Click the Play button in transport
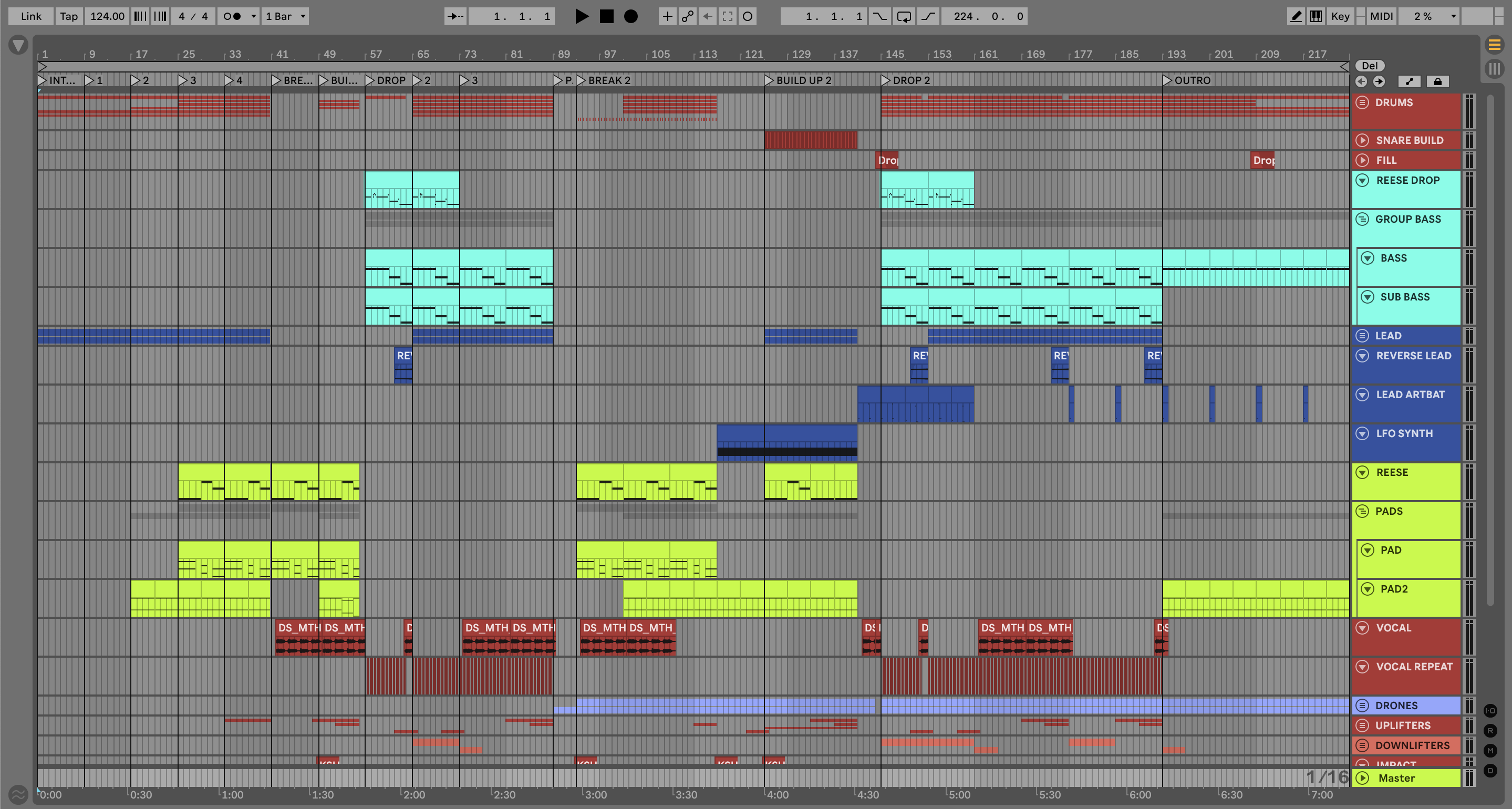This screenshot has height=809, width=1512. click(581, 16)
